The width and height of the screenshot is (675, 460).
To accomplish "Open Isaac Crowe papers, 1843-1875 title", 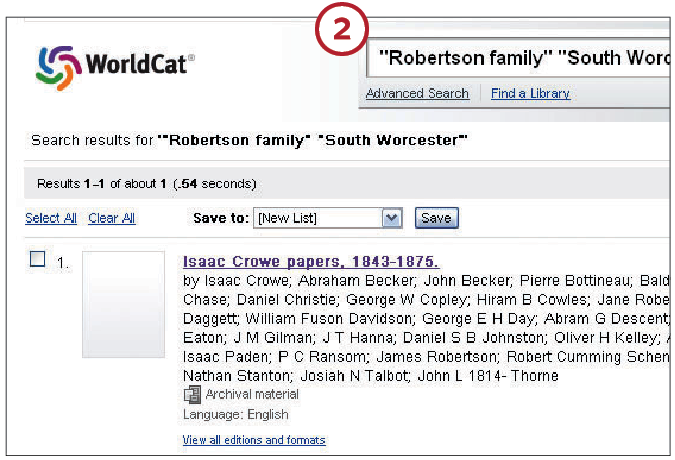I will (x=310, y=261).
